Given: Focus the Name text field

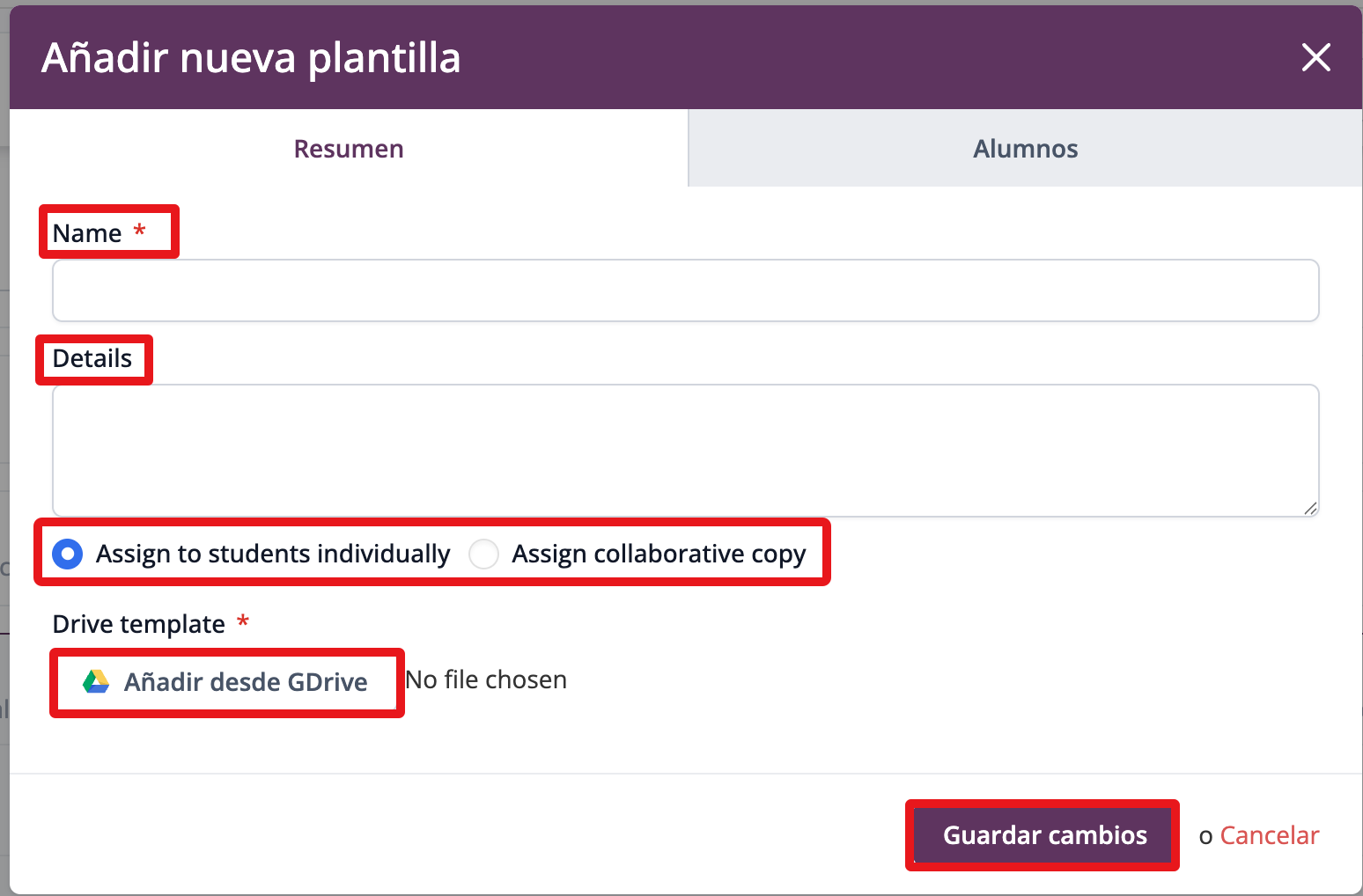Looking at the screenshot, I should [685, 290].
